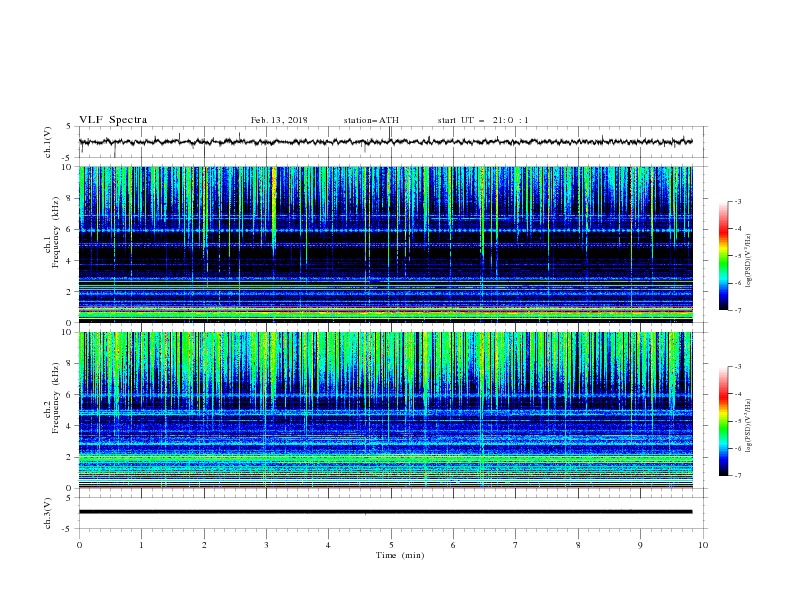Click the "4" kHz tick of ch.1 spectrogram
Screen dimensions: 792x612
(69, 261)
